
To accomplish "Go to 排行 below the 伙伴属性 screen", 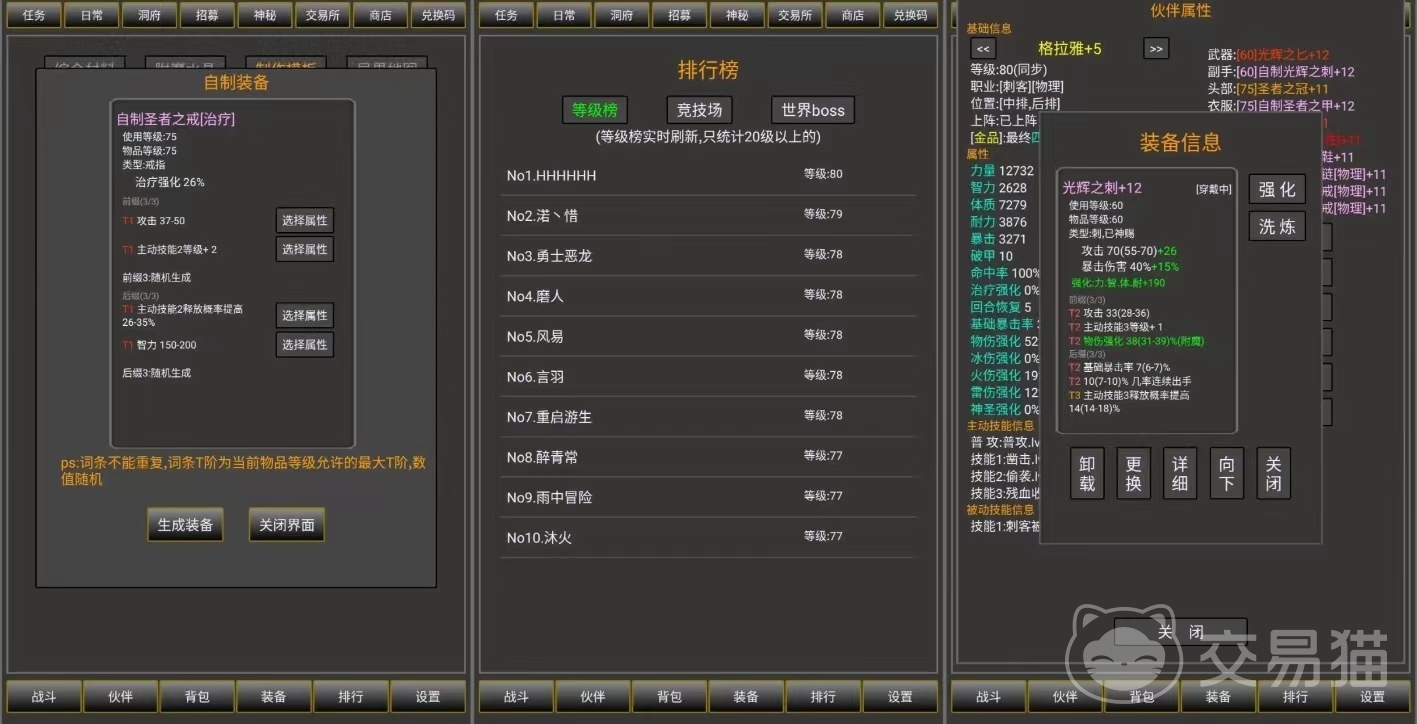I will [x=1295, y=697].
